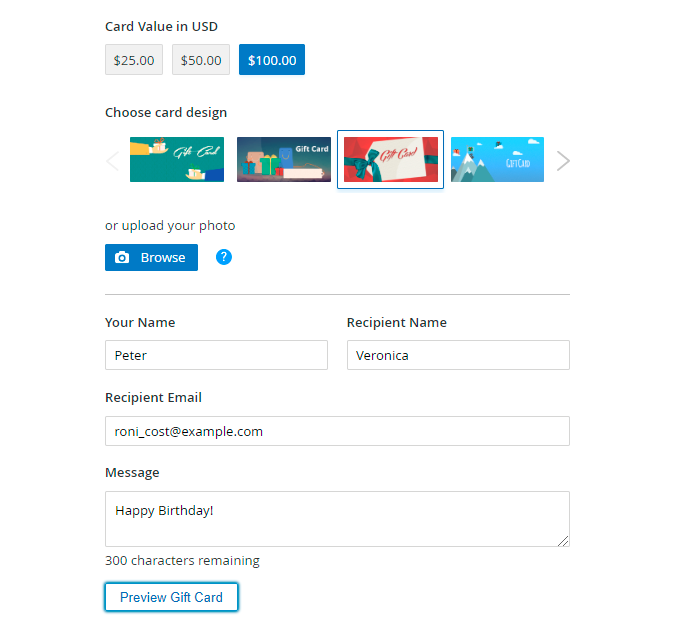Choose the $50.00 card value

pos(201,60)
